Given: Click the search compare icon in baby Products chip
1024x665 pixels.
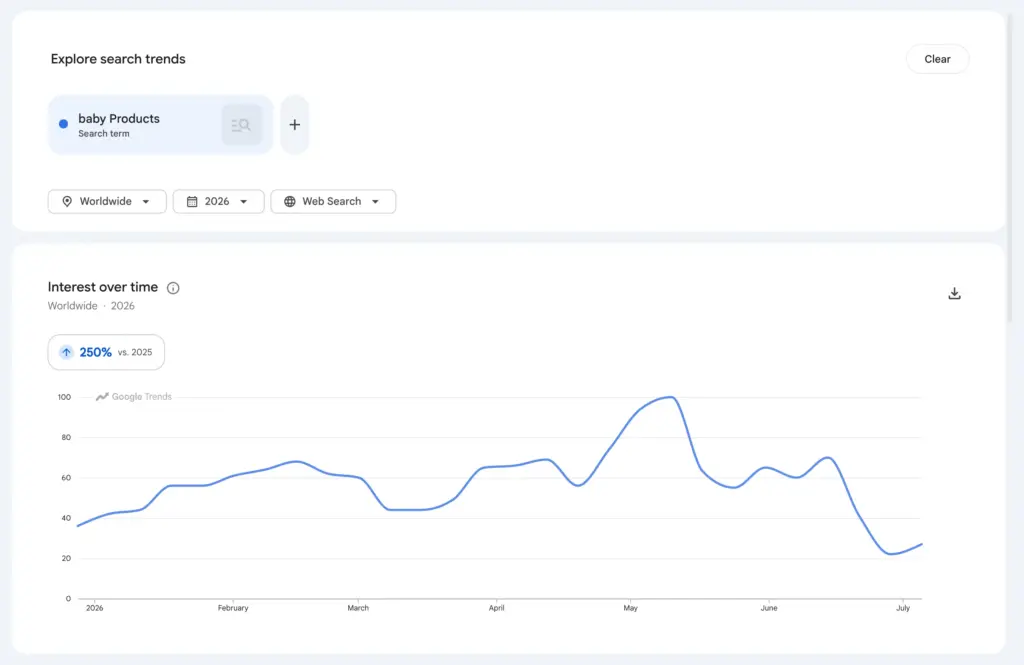Looking at the screenshot, I should pos(242,125).
